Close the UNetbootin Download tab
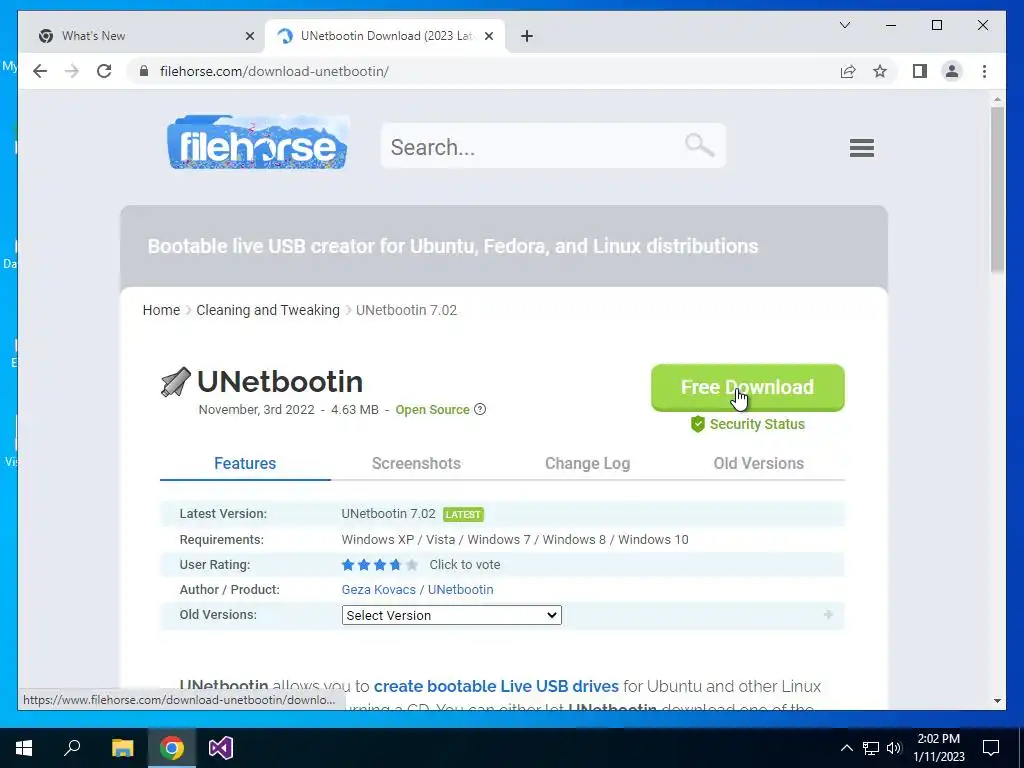1024x768 pixels. (x=488, y=36)
